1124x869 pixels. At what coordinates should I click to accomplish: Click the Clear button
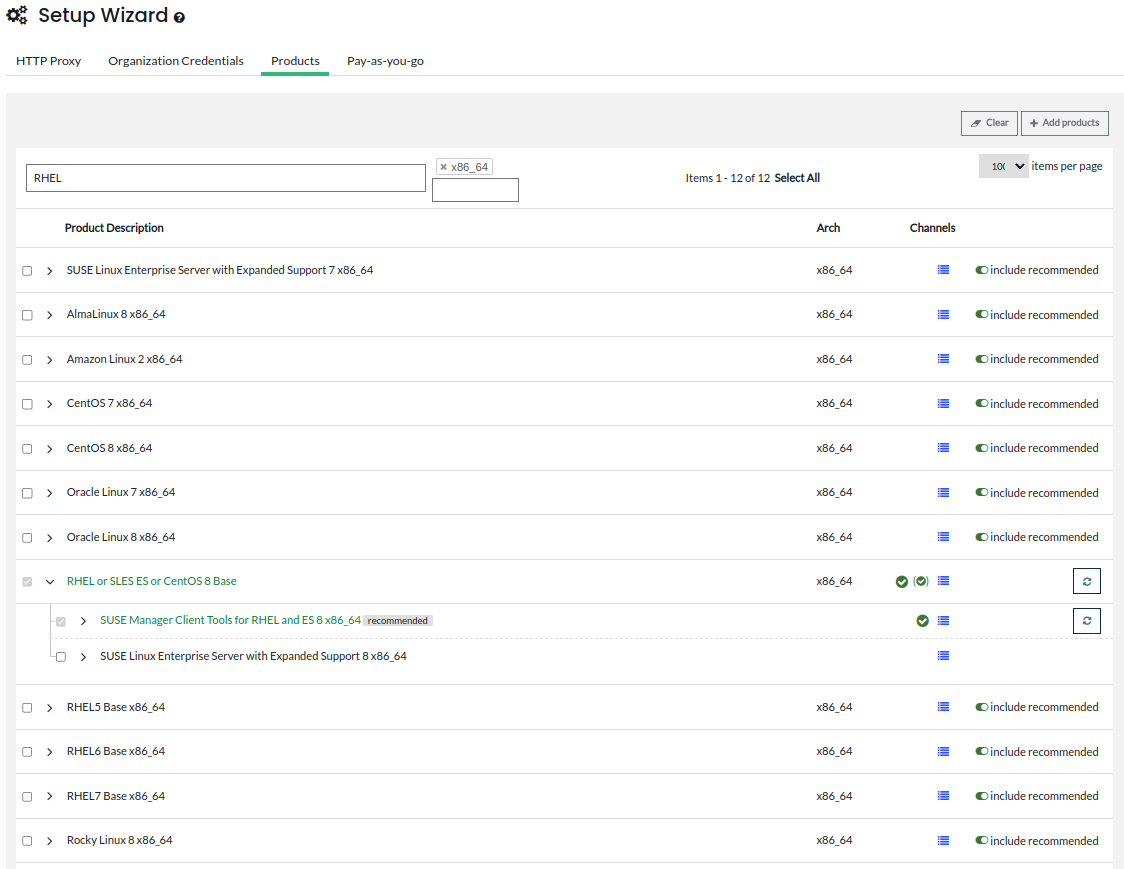989,123
